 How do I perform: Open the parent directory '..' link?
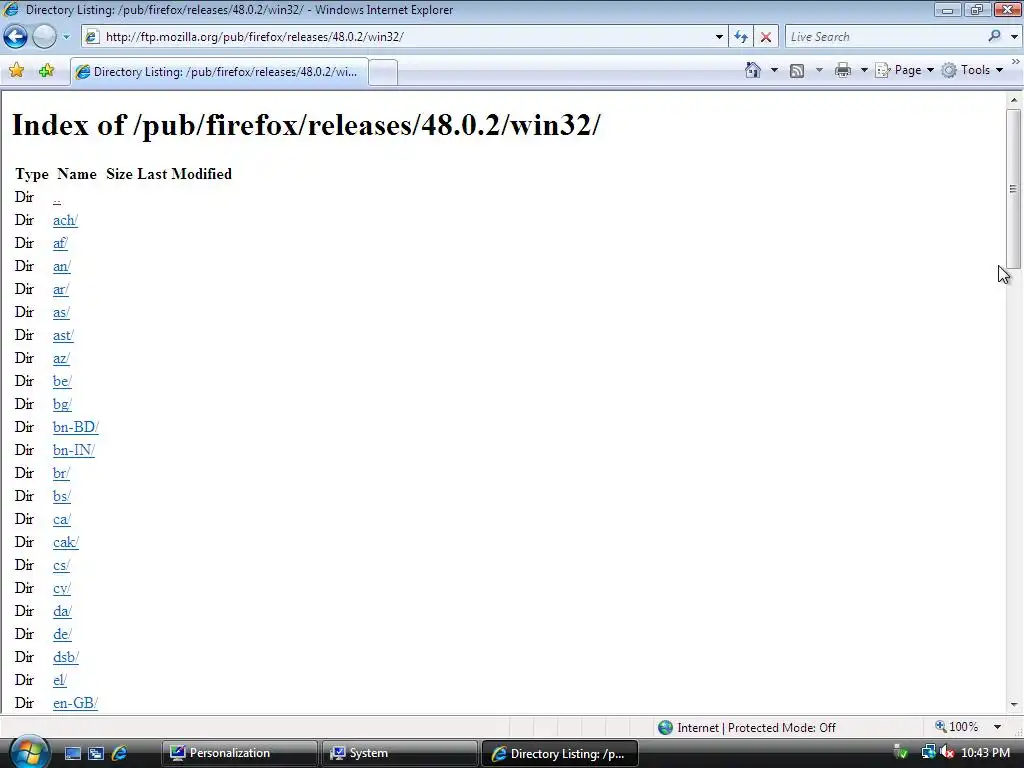pyautogui.click(x=57, y=197)
